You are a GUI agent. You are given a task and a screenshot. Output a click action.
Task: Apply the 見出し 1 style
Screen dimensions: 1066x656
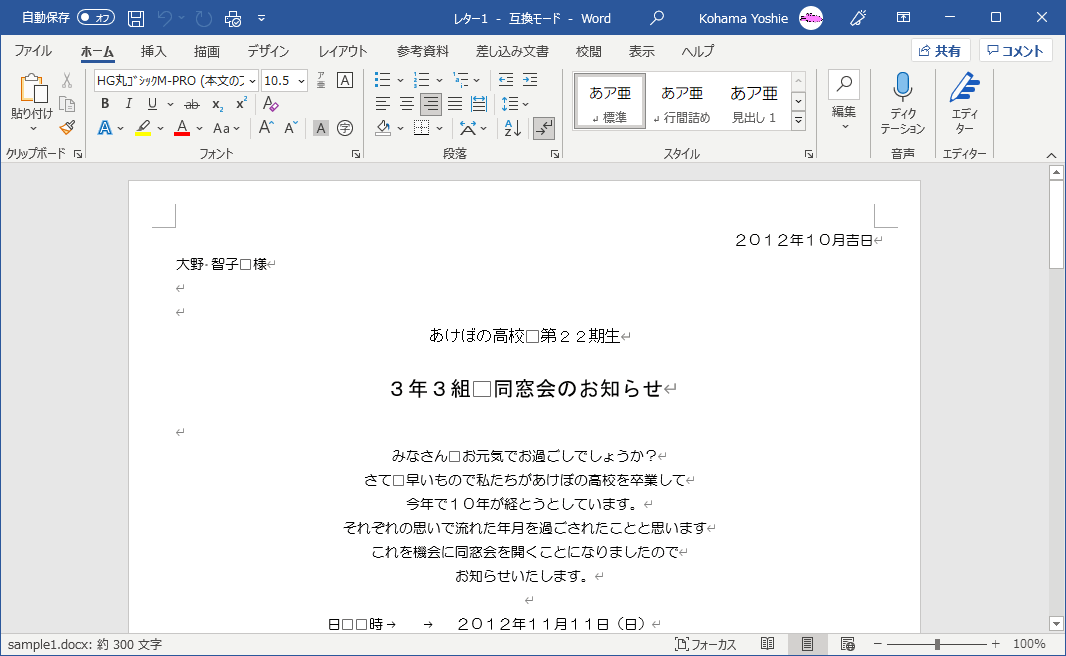[x=753, y=101]
